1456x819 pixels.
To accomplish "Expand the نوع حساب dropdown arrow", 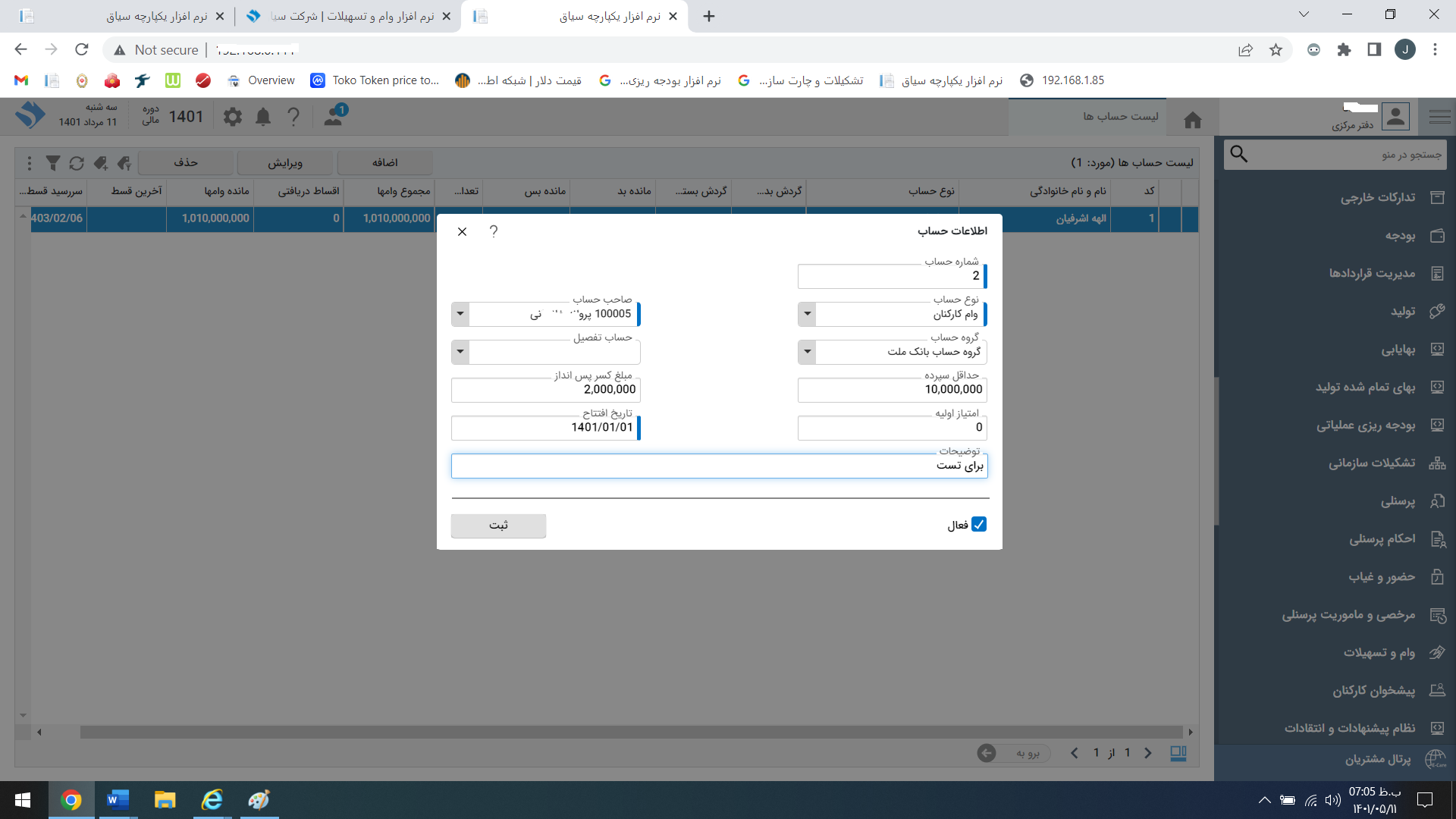I will (x=808, y=314).
